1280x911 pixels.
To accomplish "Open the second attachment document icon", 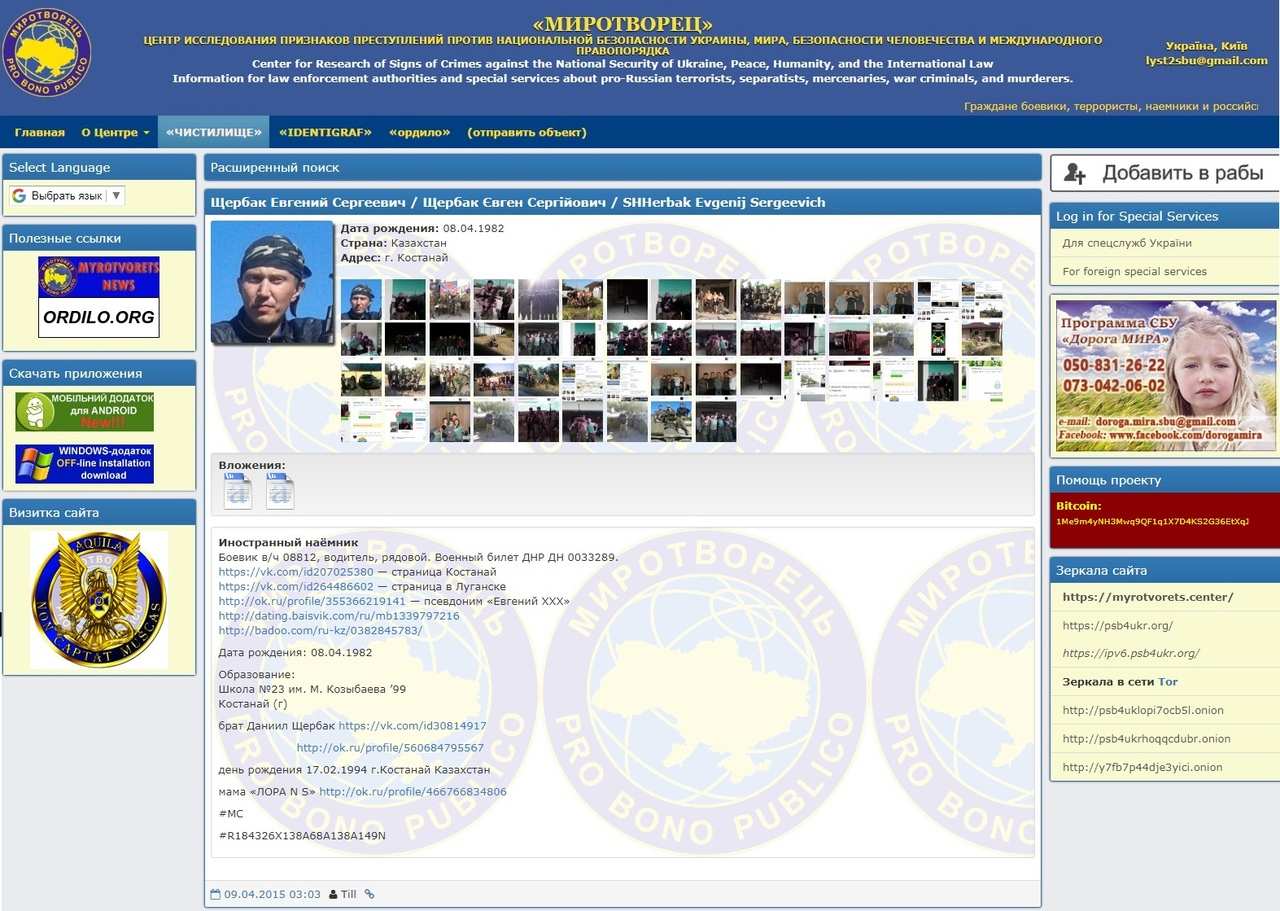I will pyautogui.click(x=280, y=491).
